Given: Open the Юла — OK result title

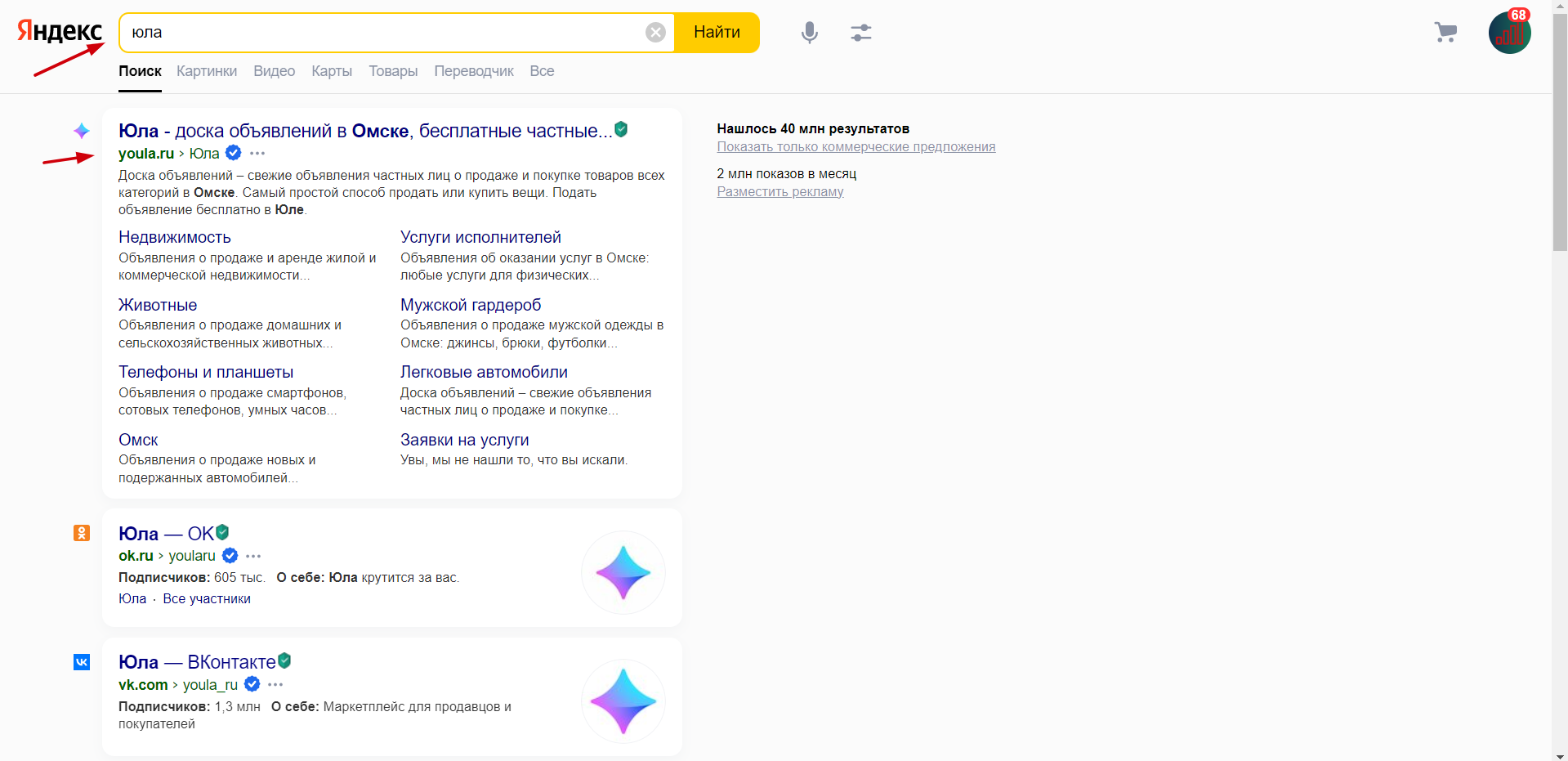Looking at the screenshot, I should click(166, 534).
